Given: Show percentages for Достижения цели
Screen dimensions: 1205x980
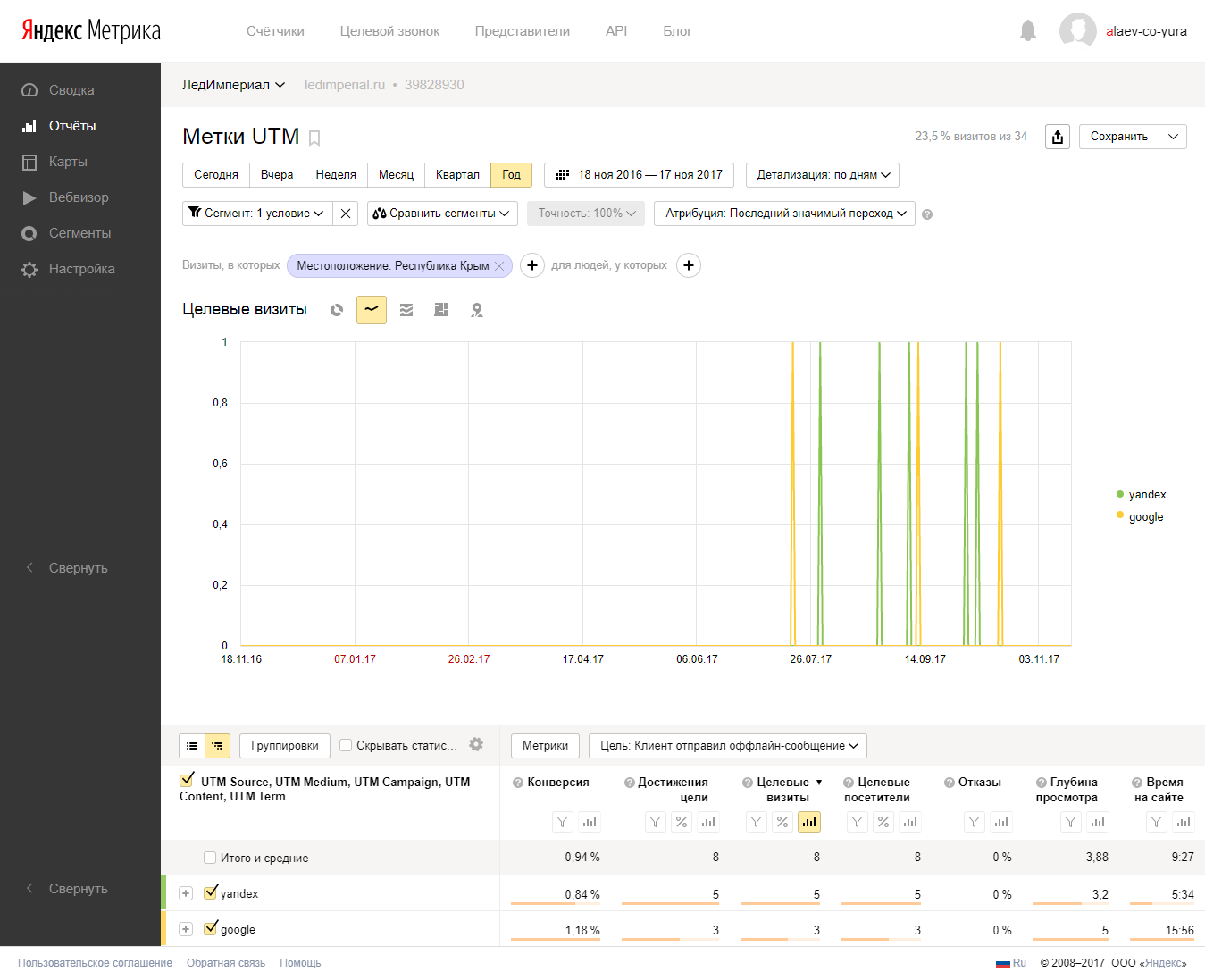Looking at the screenshot, I should tap(682, 822).
